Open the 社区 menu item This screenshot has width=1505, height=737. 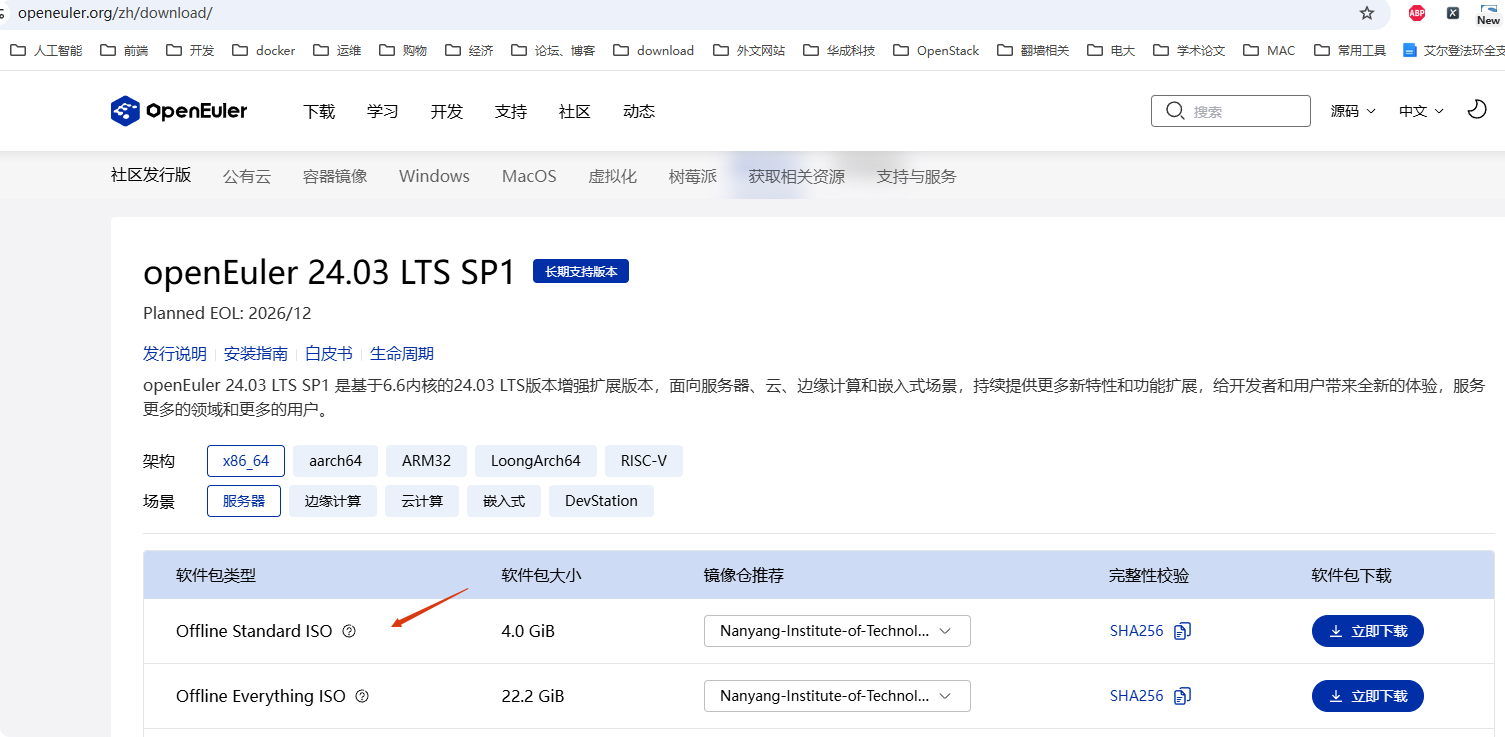[x=574, y=111]
